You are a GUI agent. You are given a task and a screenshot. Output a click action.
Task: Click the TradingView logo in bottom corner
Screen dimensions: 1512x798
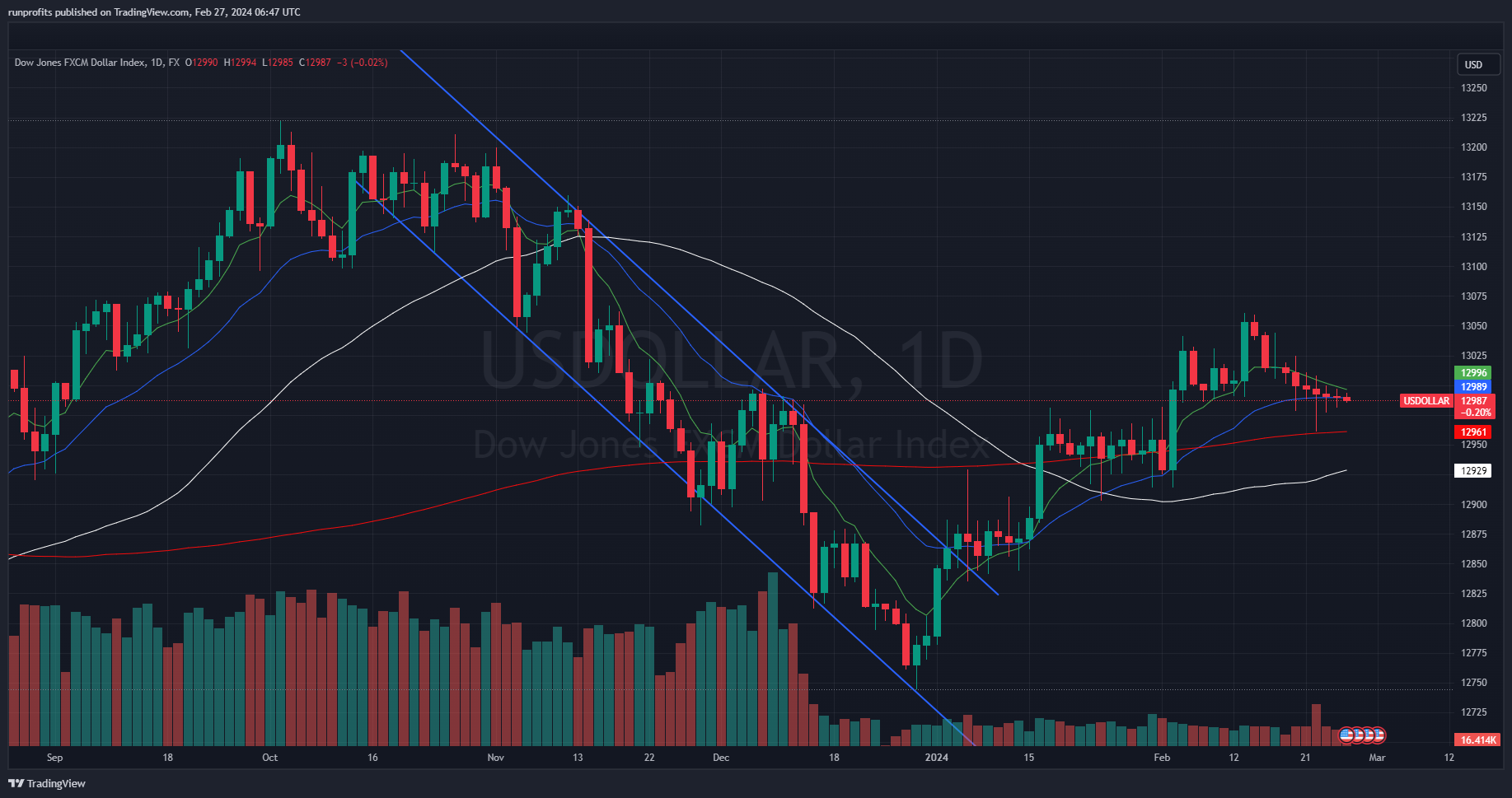coord(47,783)
